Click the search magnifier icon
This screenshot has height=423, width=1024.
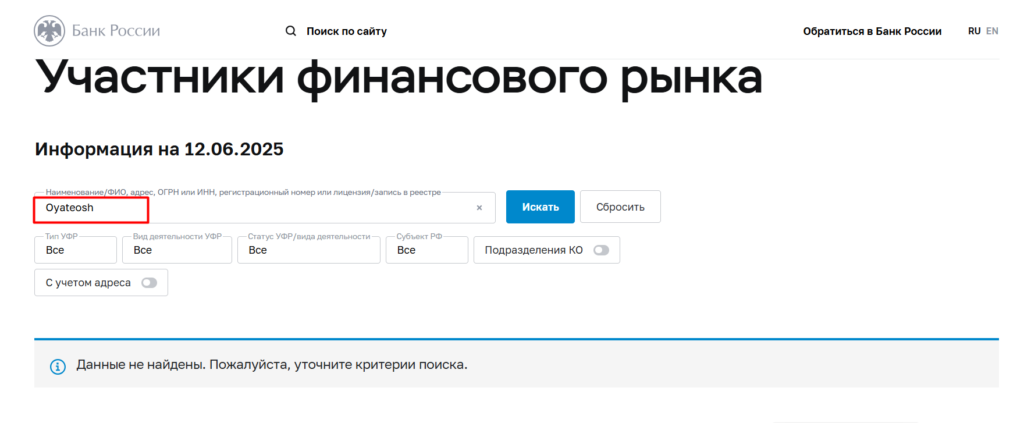click(x=291, y=31)
